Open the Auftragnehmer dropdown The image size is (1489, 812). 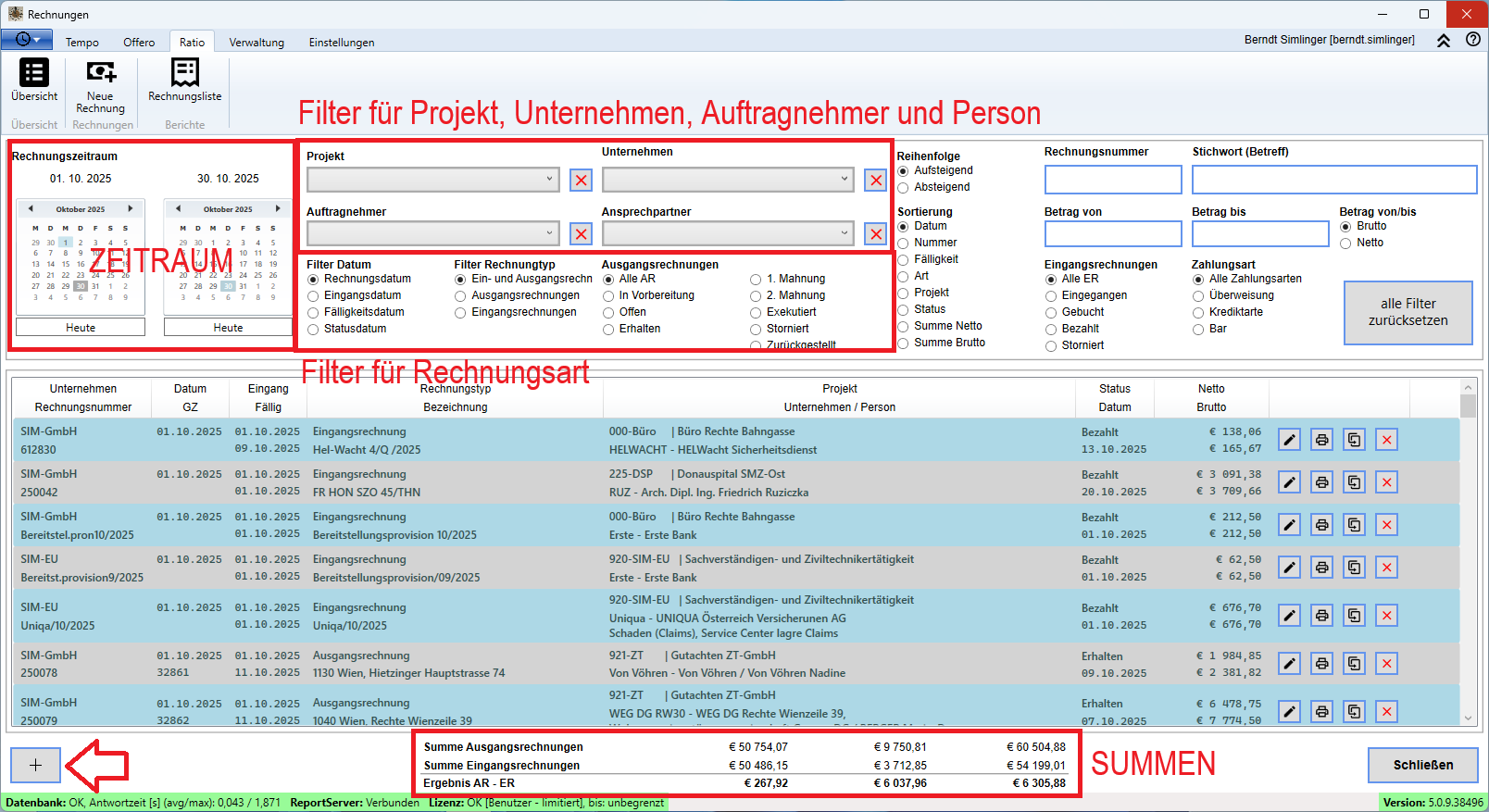(433, 233)
